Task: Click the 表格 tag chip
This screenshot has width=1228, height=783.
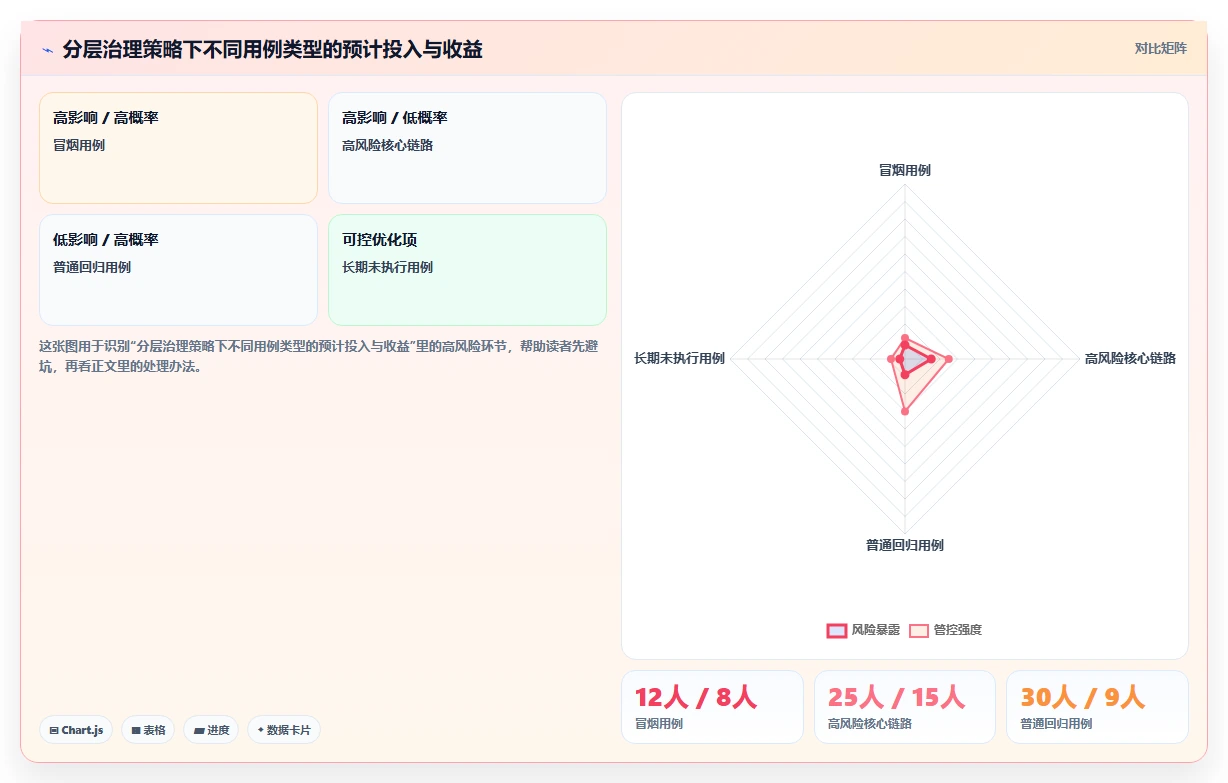Action: click(x=148, y=730)
